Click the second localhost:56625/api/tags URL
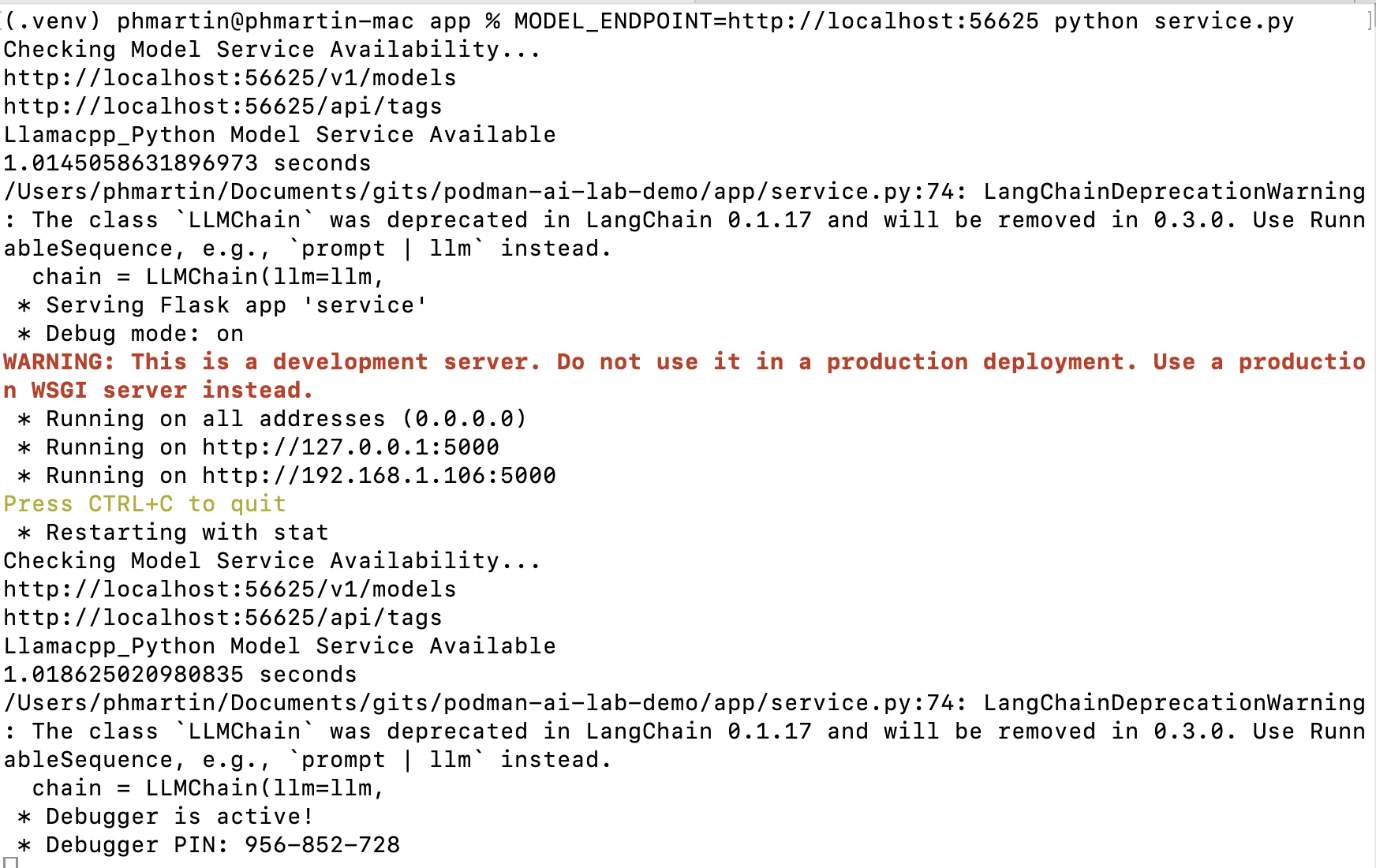The height and width of the screenshot is (868, 1376). pos(222,618)
